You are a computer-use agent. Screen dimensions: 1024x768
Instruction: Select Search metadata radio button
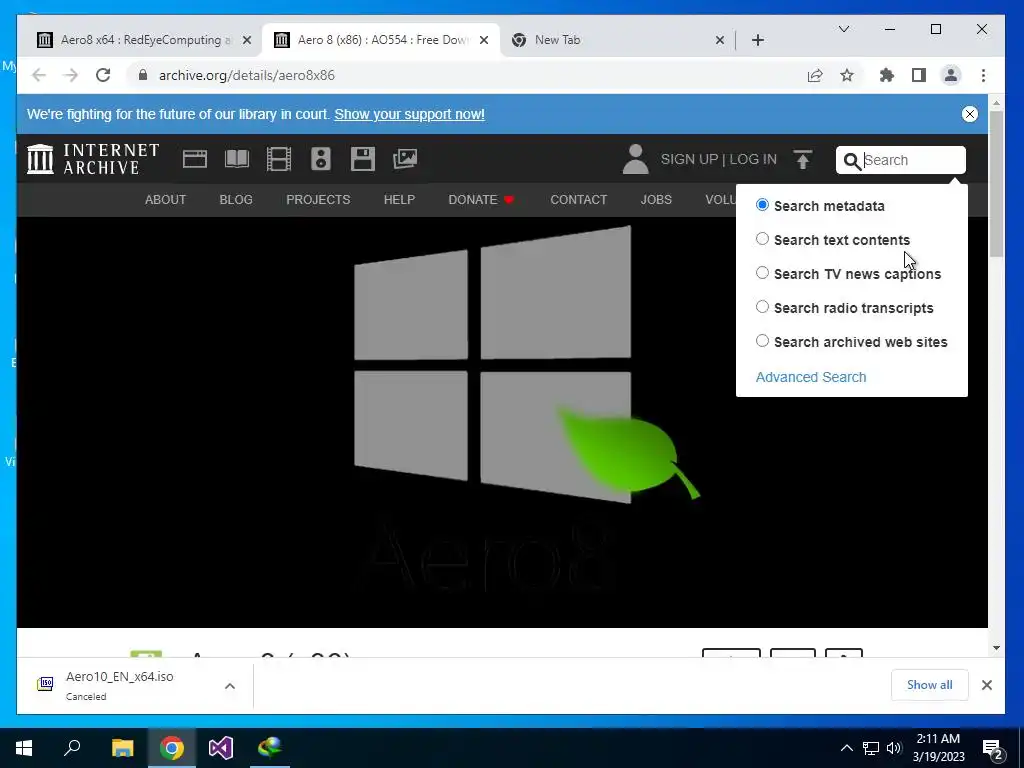tap(762, 205)
